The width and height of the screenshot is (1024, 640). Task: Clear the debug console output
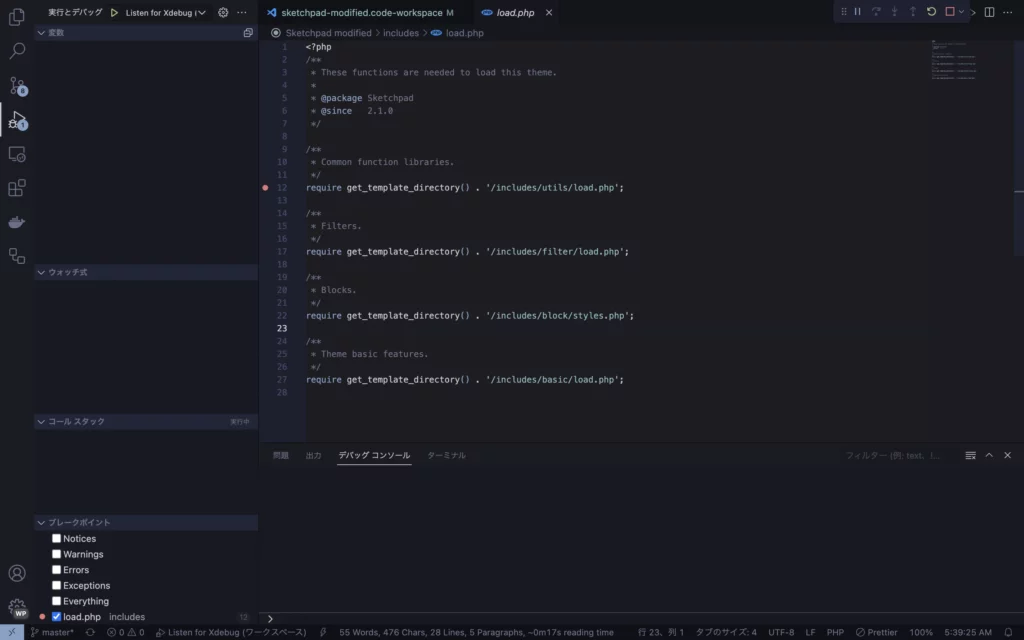pos(970,455)
